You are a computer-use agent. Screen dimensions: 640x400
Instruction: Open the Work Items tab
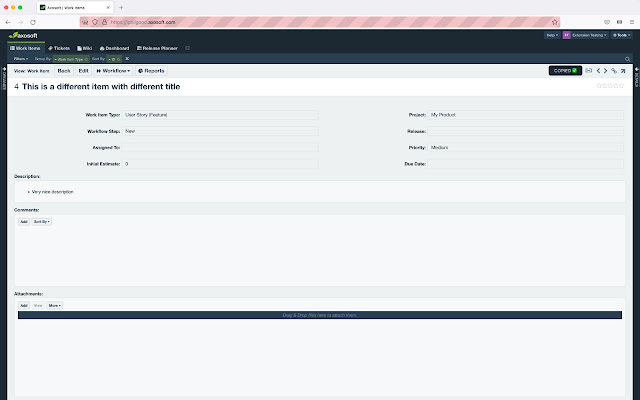25,48
